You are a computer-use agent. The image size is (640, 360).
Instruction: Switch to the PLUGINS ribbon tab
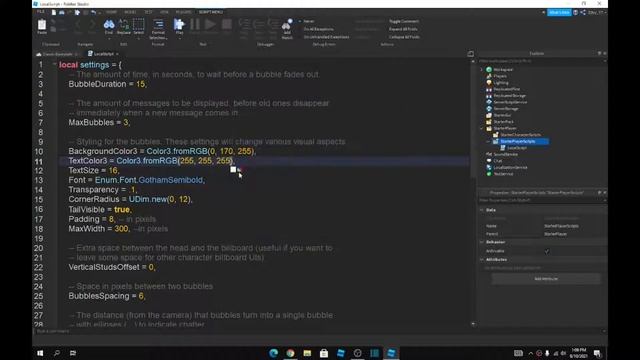point(183,12)
